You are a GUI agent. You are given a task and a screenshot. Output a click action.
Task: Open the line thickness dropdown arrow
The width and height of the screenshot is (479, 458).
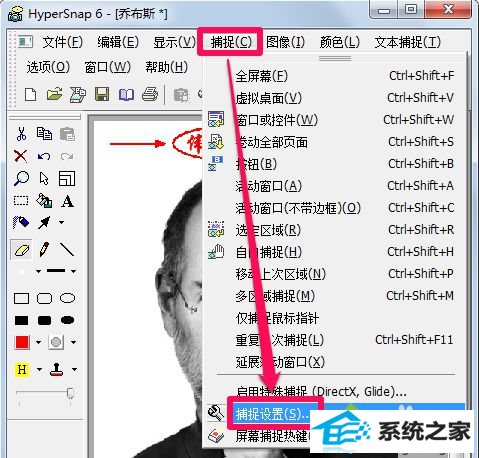click(x=73, y=271)
